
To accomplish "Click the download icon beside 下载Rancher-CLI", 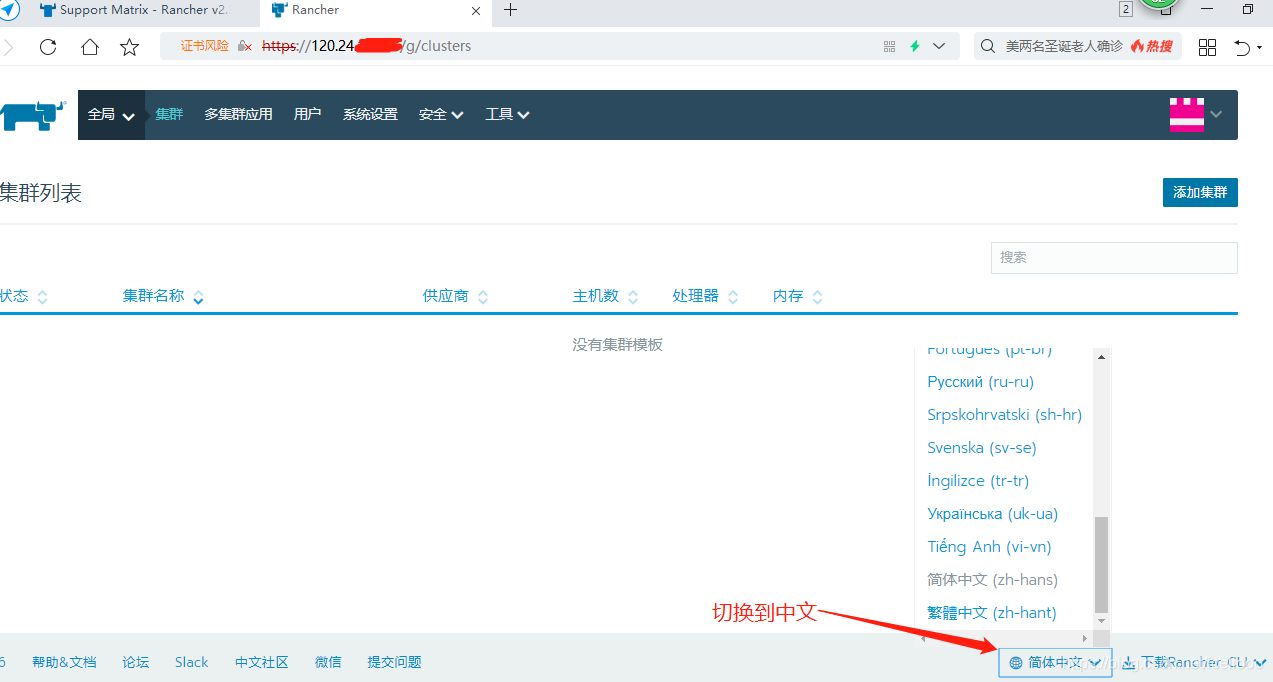I will 1128,662.
